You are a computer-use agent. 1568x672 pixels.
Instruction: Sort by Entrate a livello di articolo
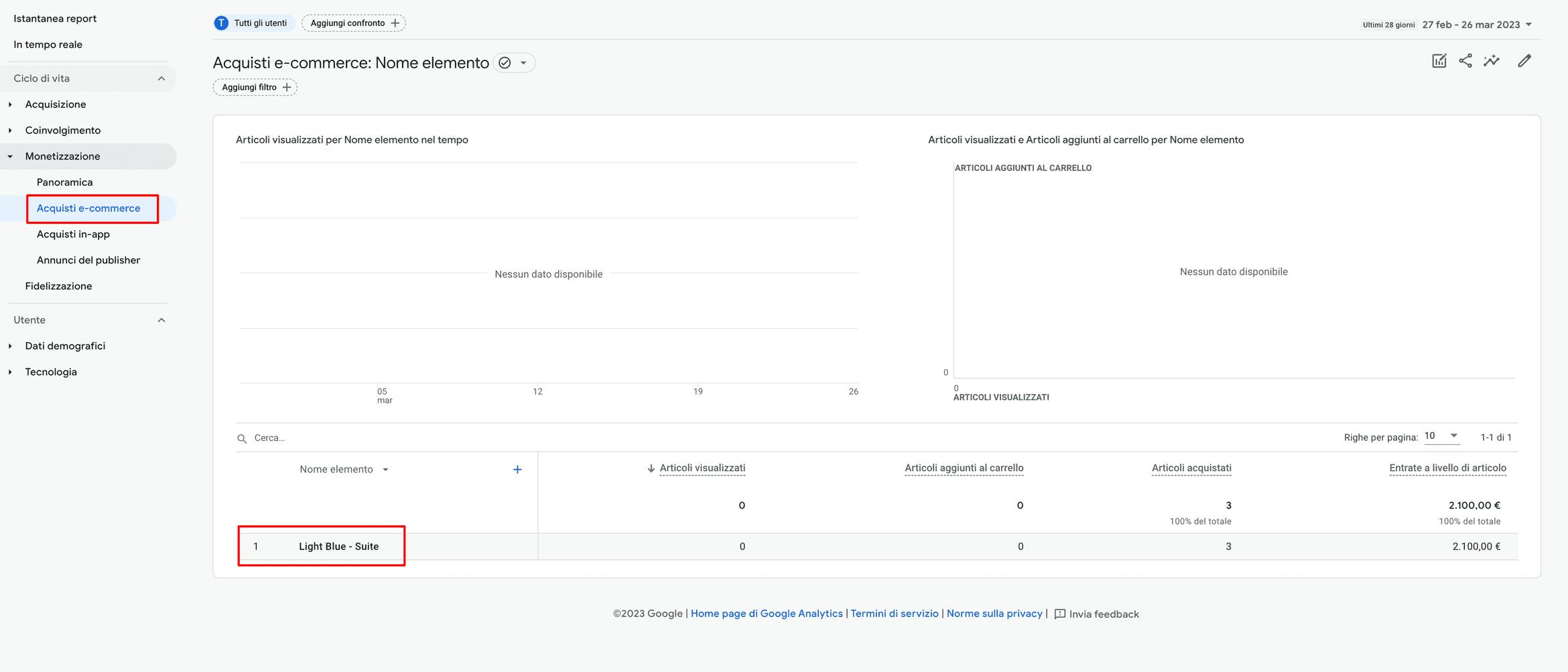1447,468
